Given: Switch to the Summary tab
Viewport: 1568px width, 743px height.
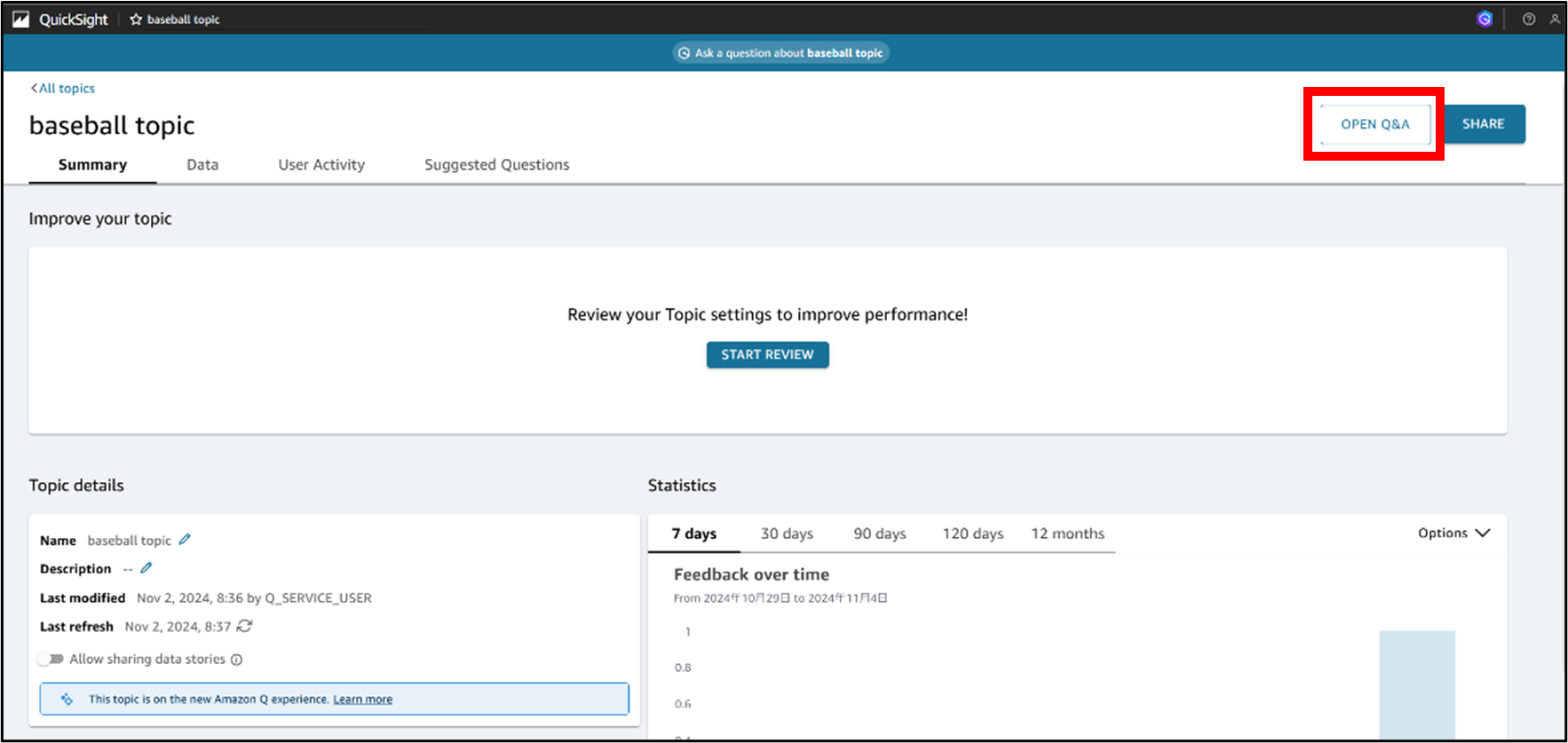Looking at the screenshot, I should [x=92, y=165].
